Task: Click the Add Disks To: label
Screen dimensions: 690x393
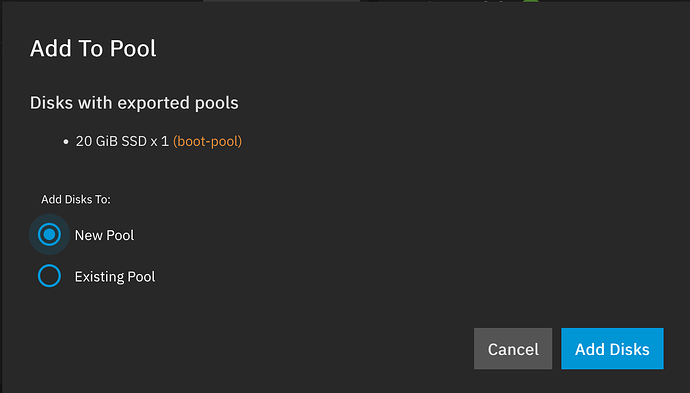Action: pos(76,199)
